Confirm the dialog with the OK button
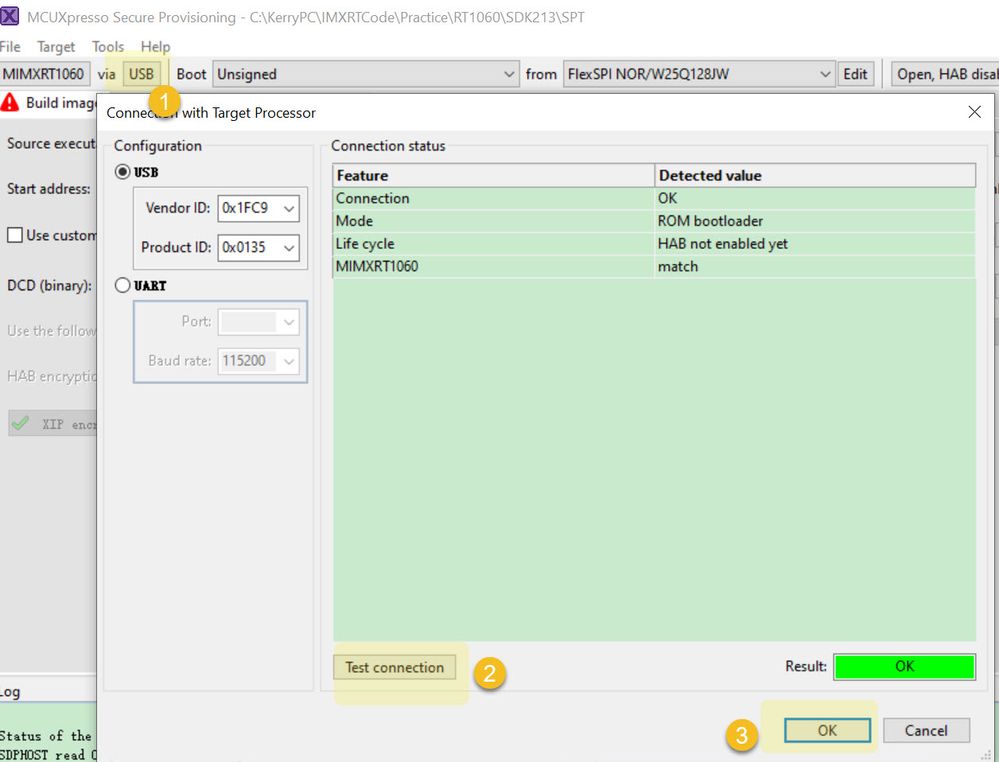 click(x=827, y=730)
